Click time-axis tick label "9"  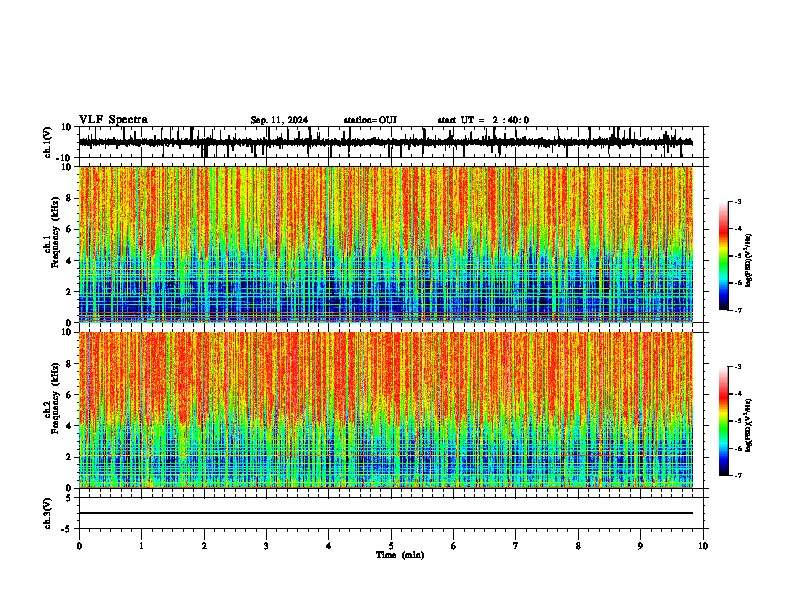click(x=640, y=546)
